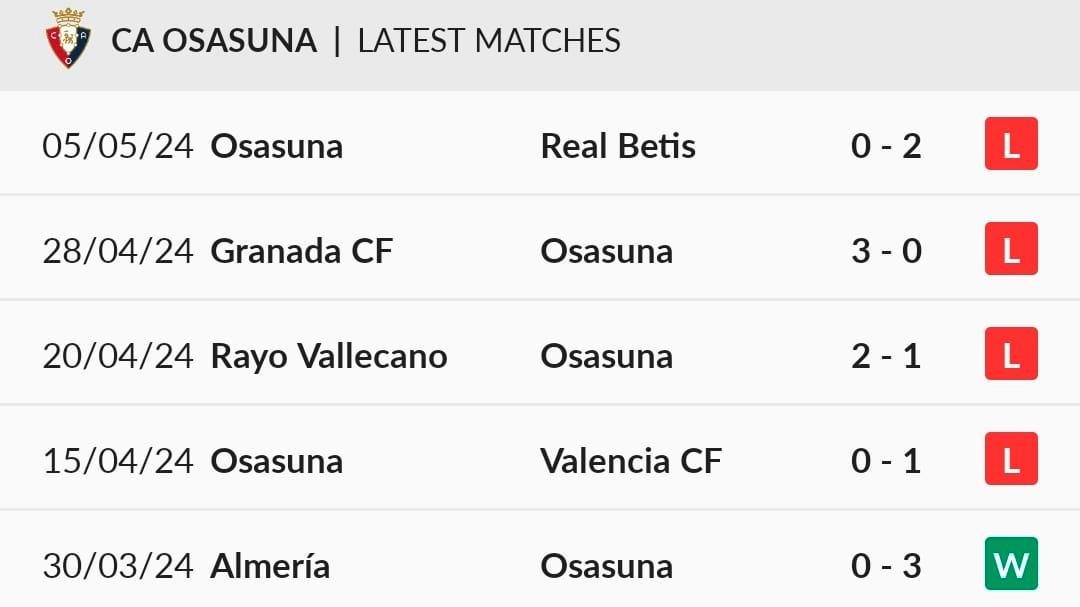
Task: Click the red L badge for Rayo Vallecano match
Action: coord(1011,353)
